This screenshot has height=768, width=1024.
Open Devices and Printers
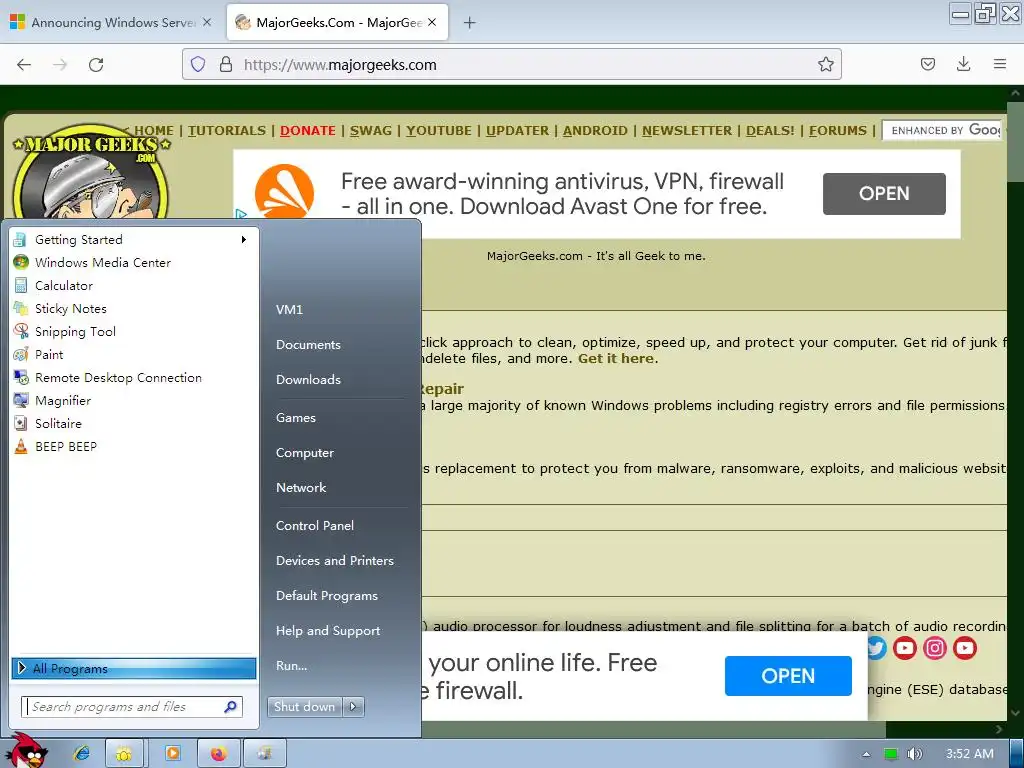click(x=334, y=561)
